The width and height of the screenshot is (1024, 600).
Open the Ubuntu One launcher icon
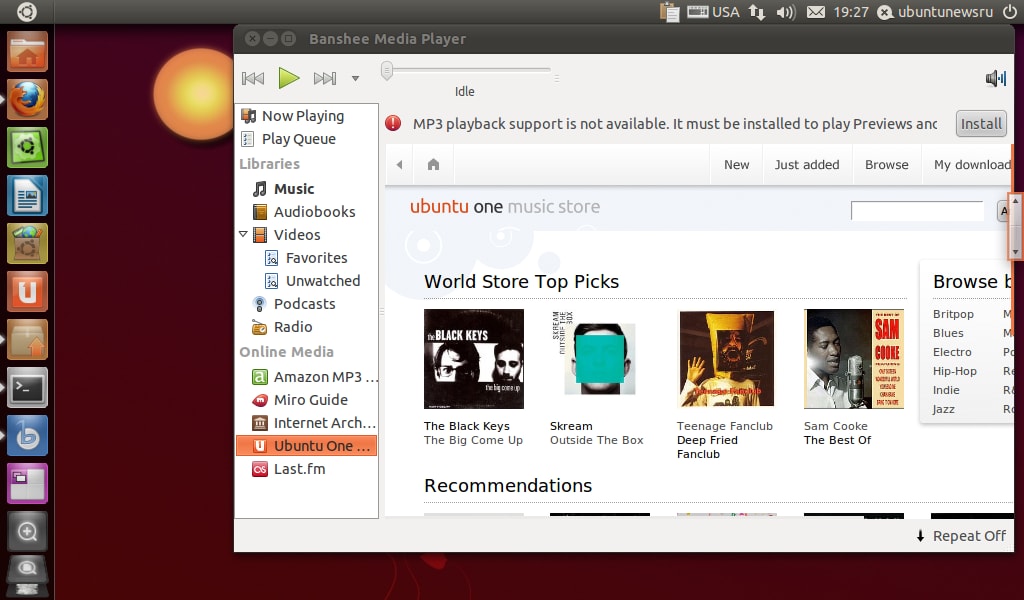[x=27, y=291]
